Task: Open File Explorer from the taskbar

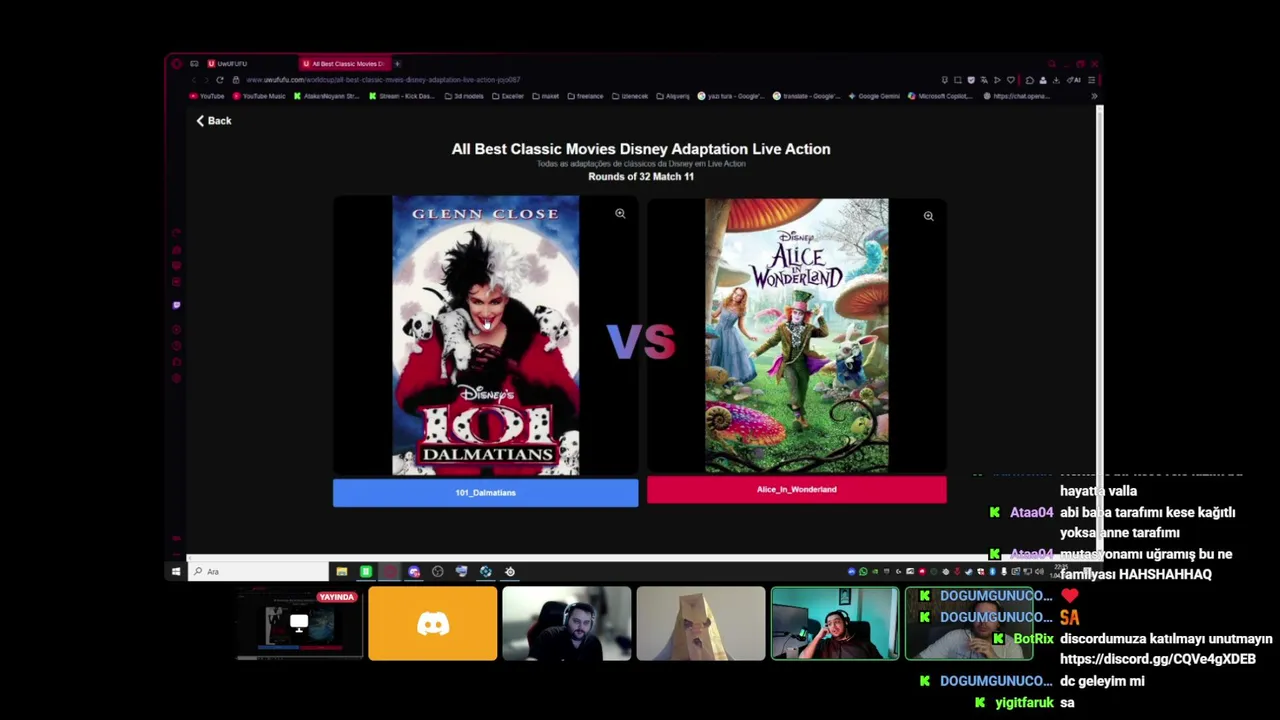Action: point(342,571)
